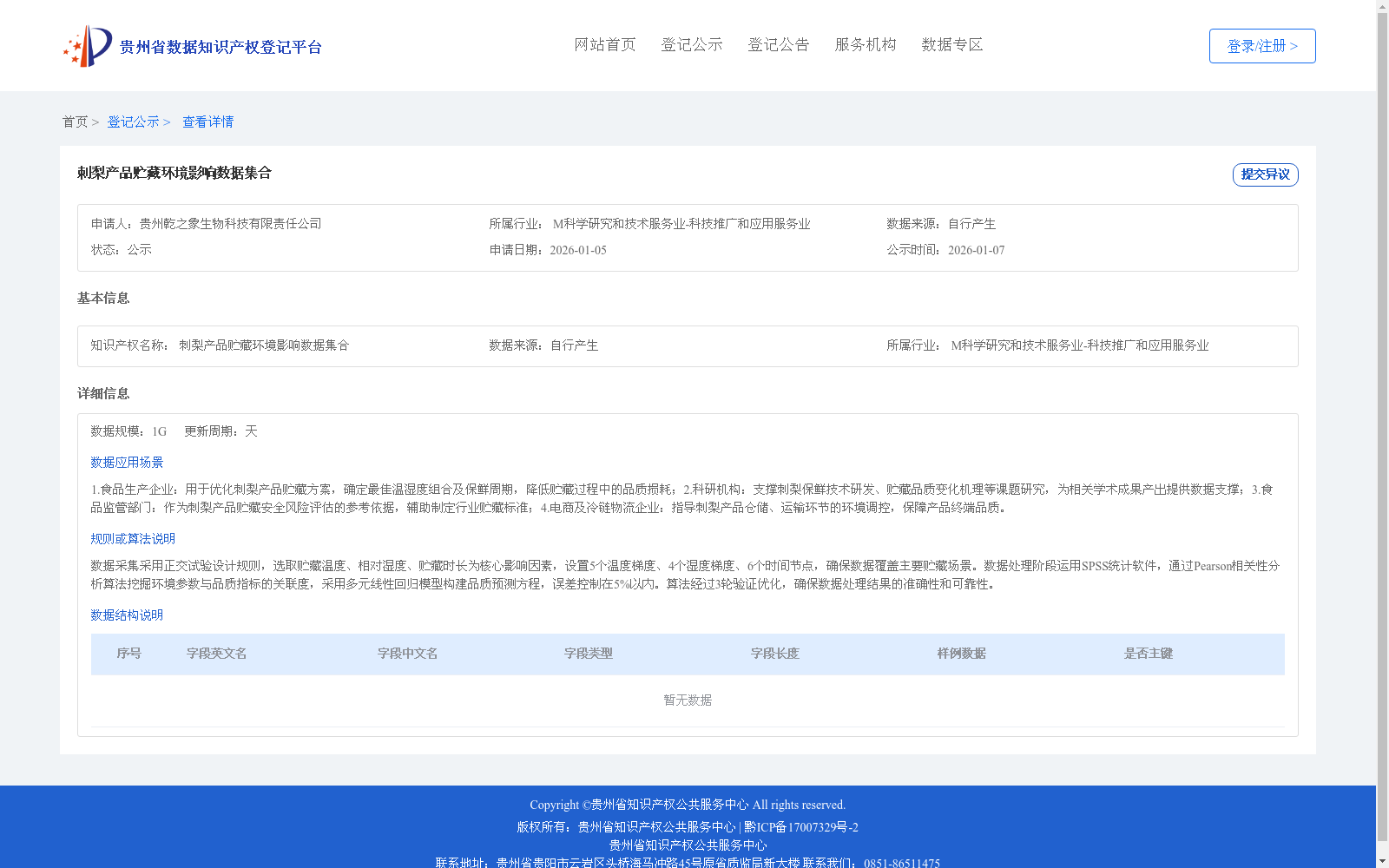Click 详细信息 section heading

pos(103,394)
